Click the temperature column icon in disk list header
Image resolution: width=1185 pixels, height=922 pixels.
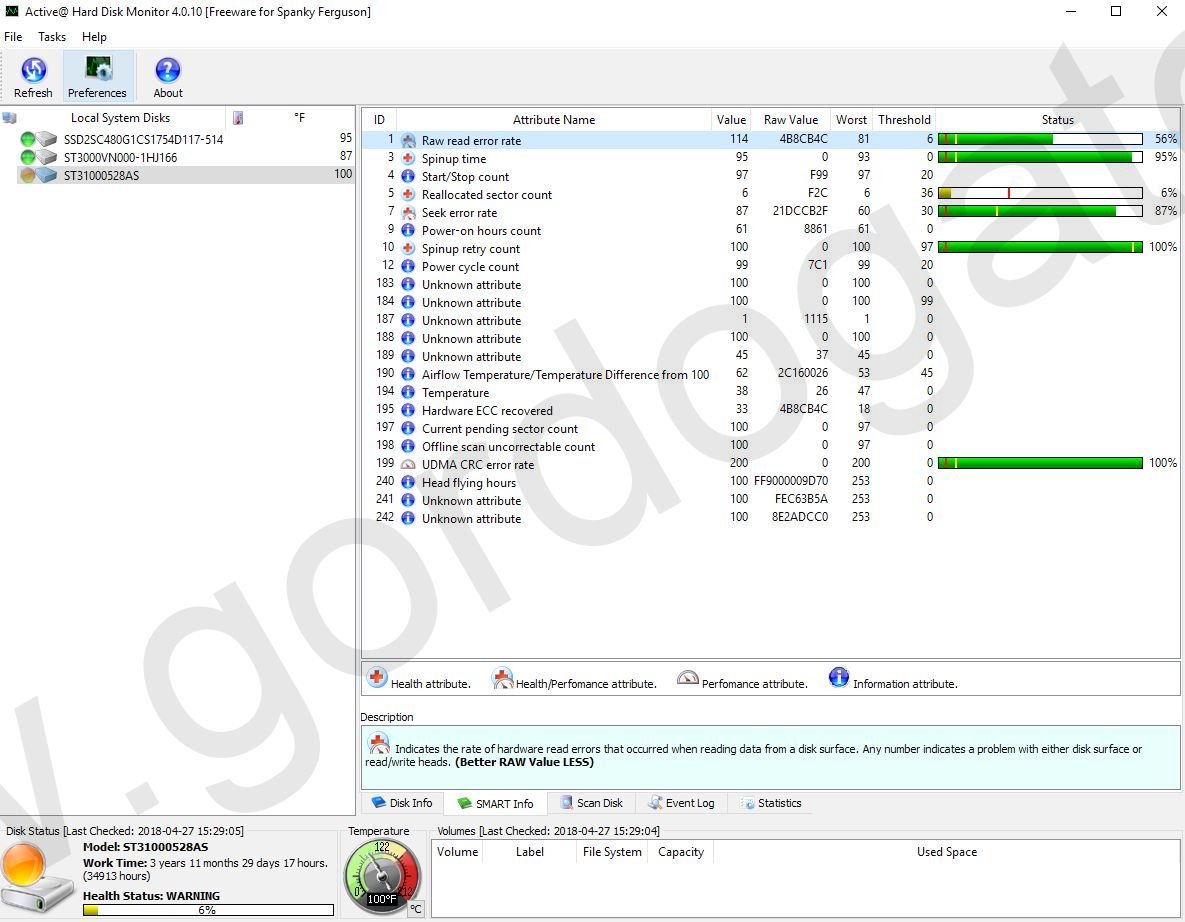point(238,118)
